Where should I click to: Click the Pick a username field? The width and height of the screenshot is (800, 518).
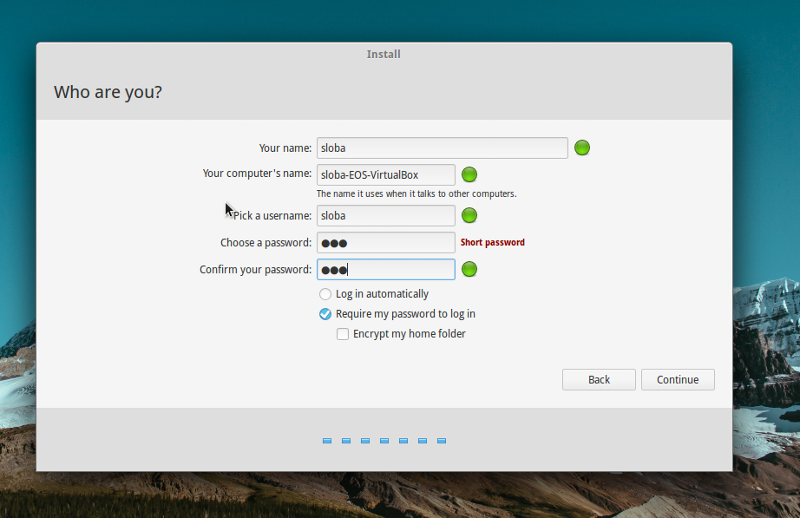click(x=386, y=216)
